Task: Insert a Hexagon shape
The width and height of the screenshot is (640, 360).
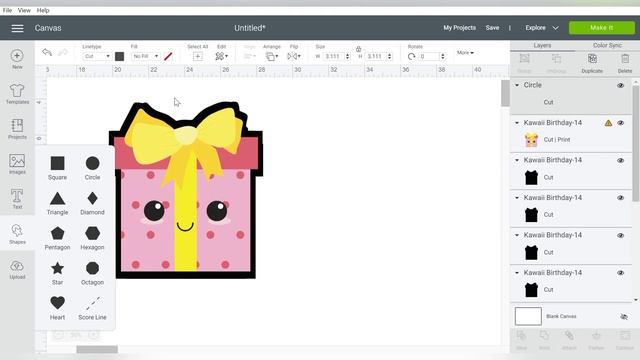Action: (92, 238)
